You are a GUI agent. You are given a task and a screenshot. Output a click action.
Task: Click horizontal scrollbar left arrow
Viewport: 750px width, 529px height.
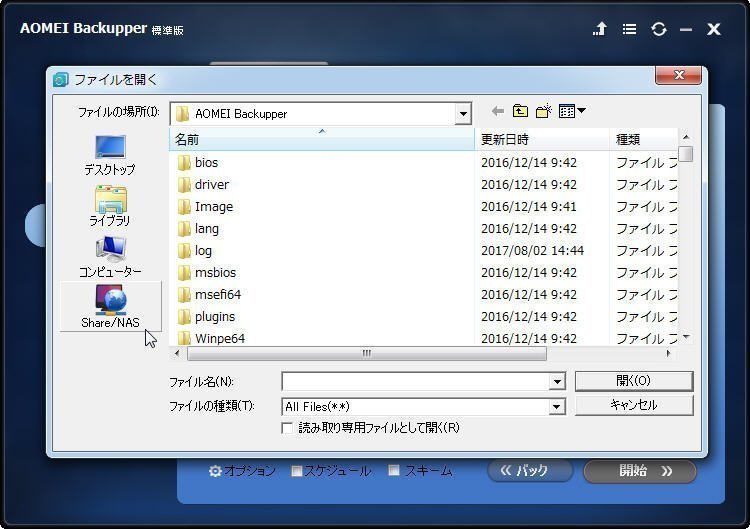(177, 353)
